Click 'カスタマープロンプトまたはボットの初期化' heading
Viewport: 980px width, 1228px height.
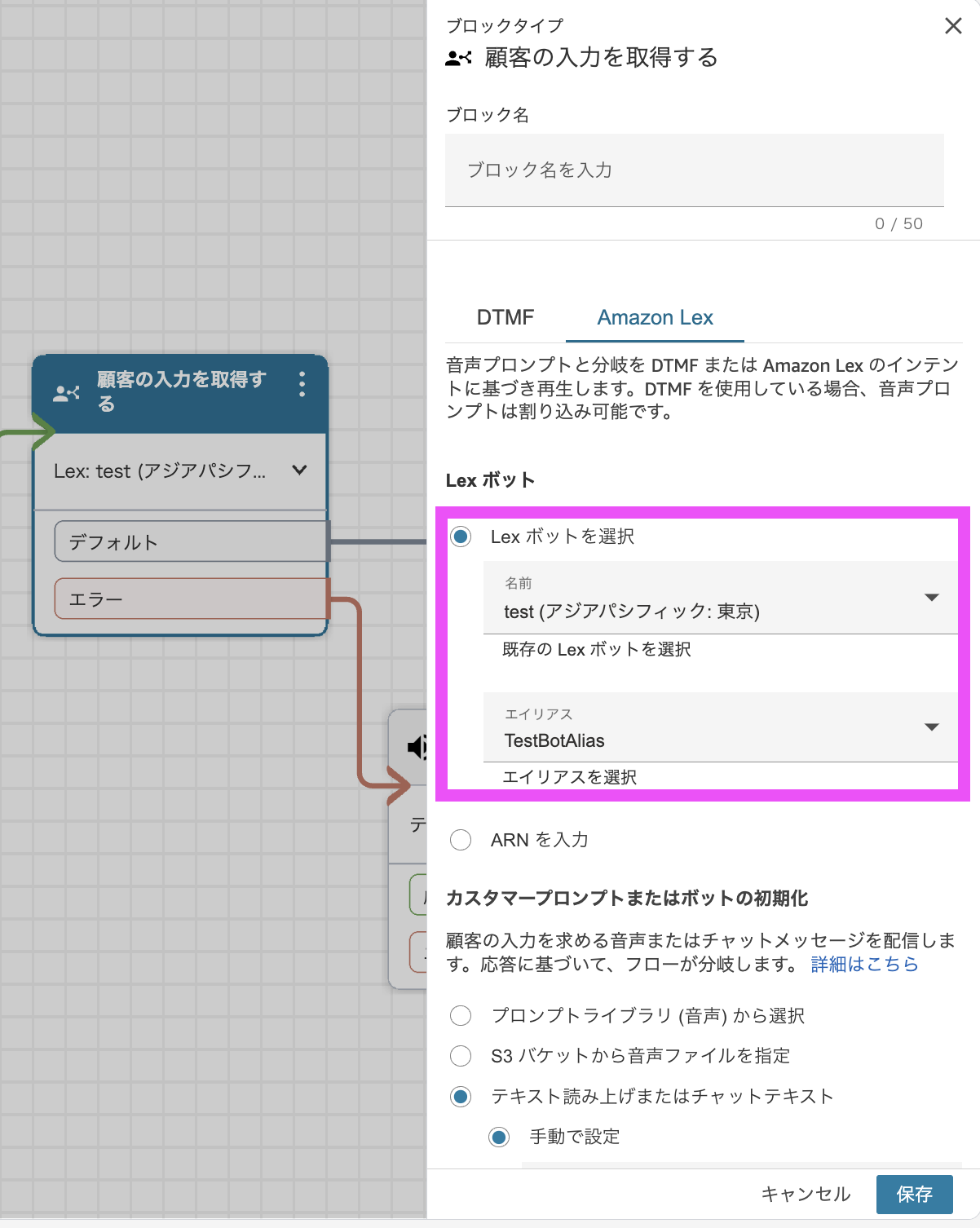627,898
